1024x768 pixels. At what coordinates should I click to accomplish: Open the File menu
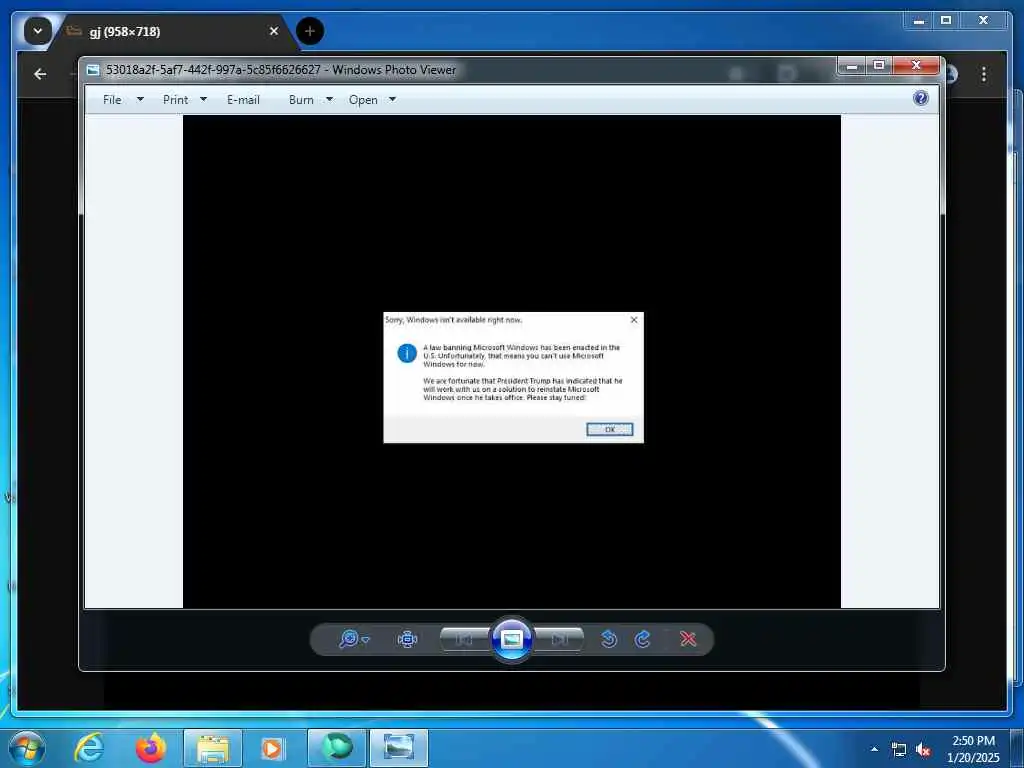pos(112,99)
